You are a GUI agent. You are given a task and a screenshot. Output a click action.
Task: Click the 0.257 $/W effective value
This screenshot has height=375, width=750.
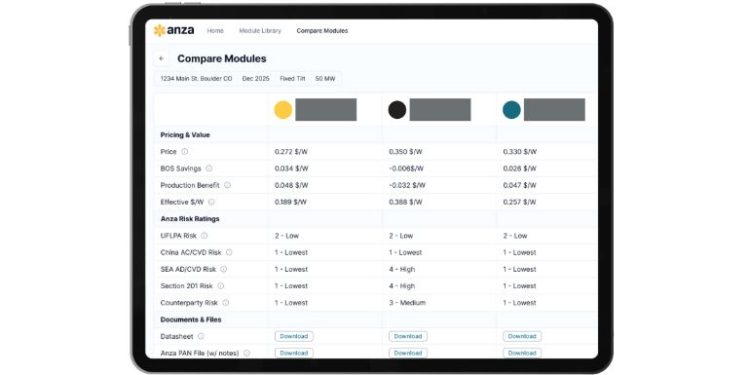519,202
